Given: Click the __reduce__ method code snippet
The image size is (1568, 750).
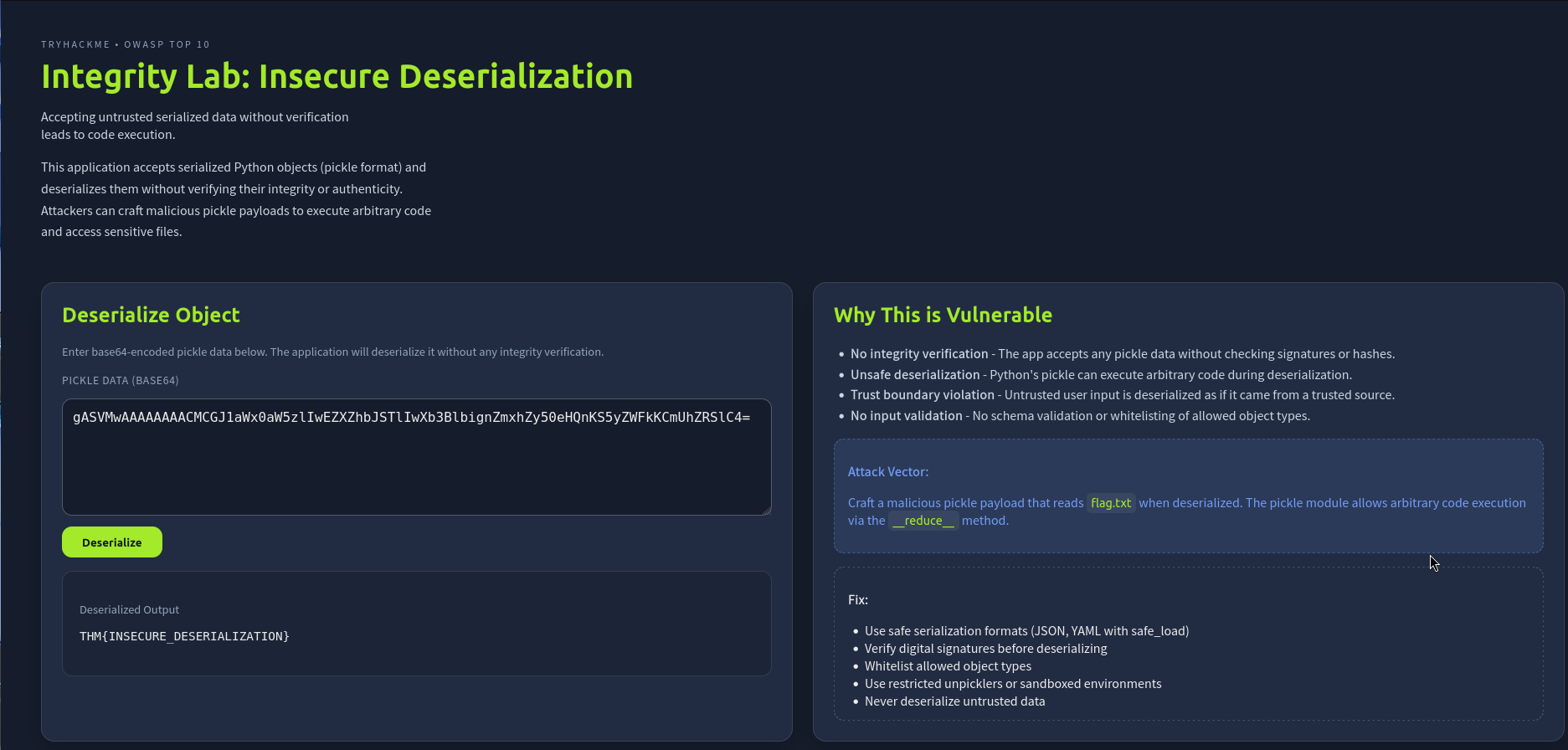Looking at the screenshot, I should [x=923, y=521].
